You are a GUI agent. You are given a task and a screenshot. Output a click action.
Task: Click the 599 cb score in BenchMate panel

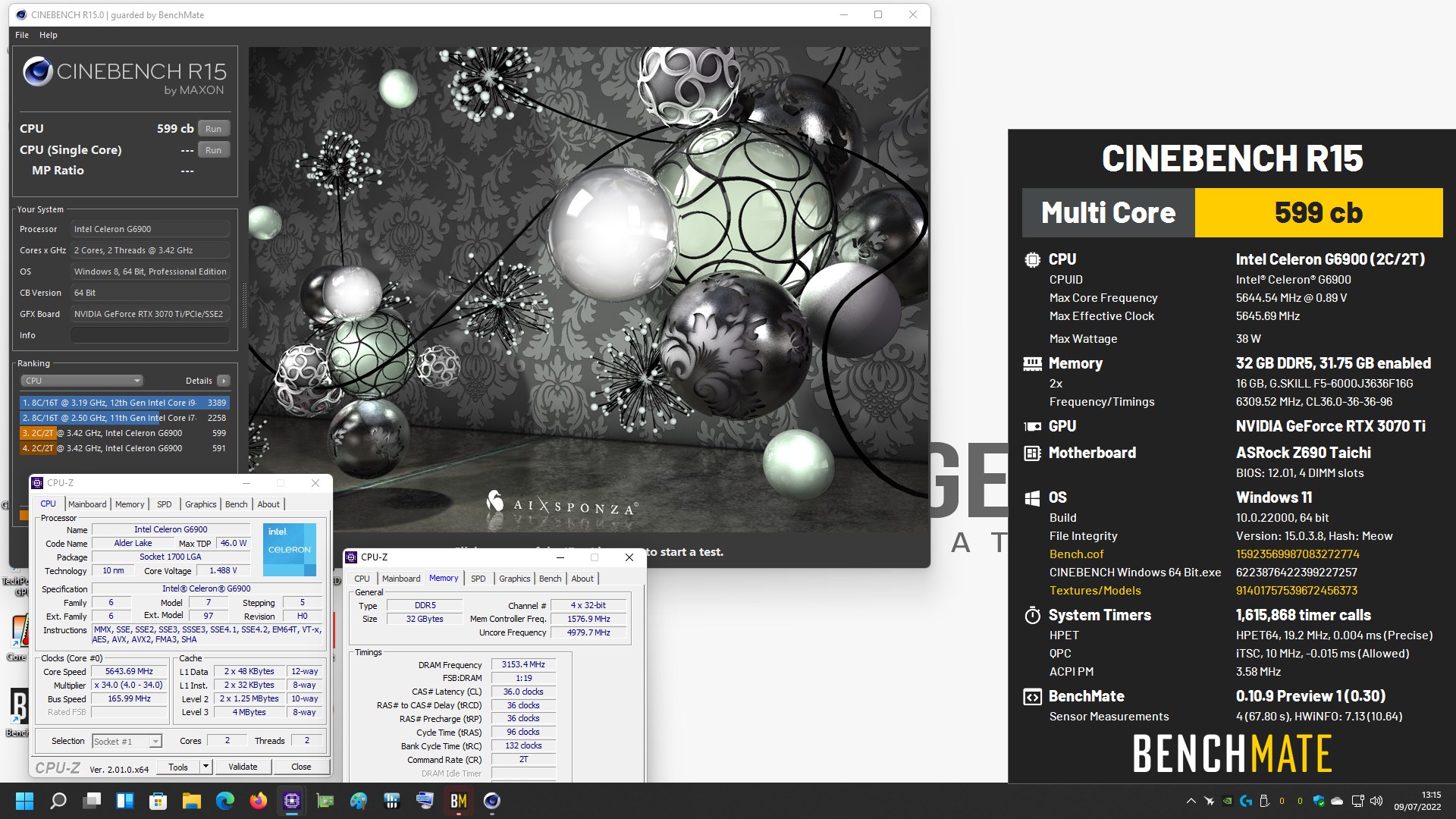pos(1319,213)
